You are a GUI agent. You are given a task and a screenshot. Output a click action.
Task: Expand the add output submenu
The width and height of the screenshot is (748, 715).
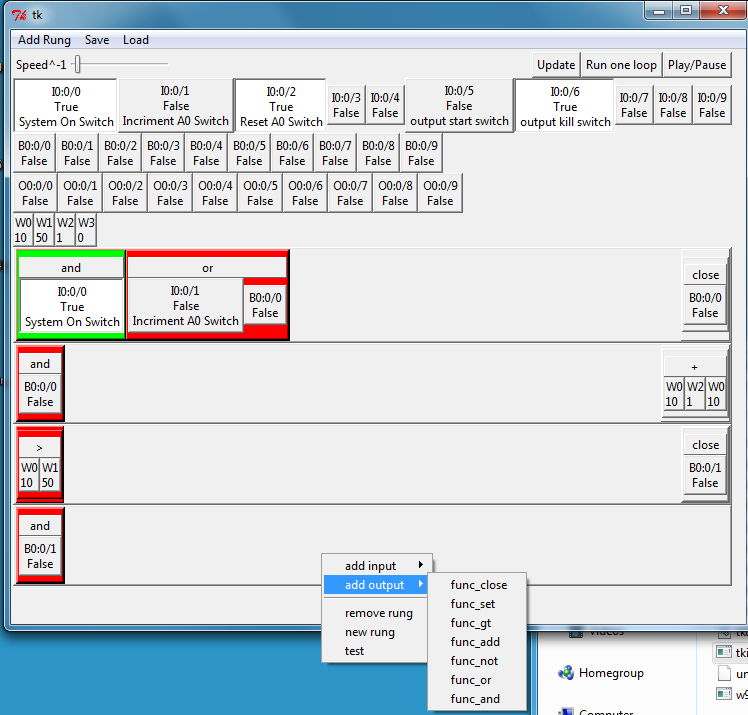coord(377,585)
